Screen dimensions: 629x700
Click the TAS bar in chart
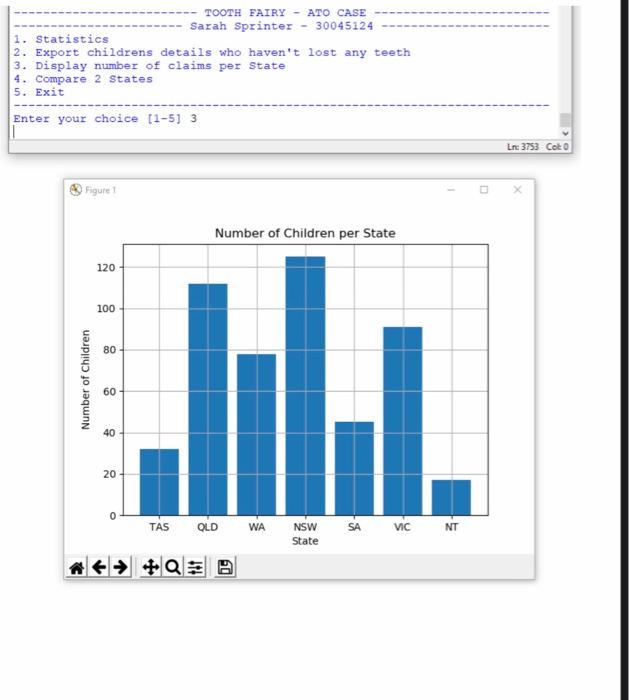click(159, 482)
